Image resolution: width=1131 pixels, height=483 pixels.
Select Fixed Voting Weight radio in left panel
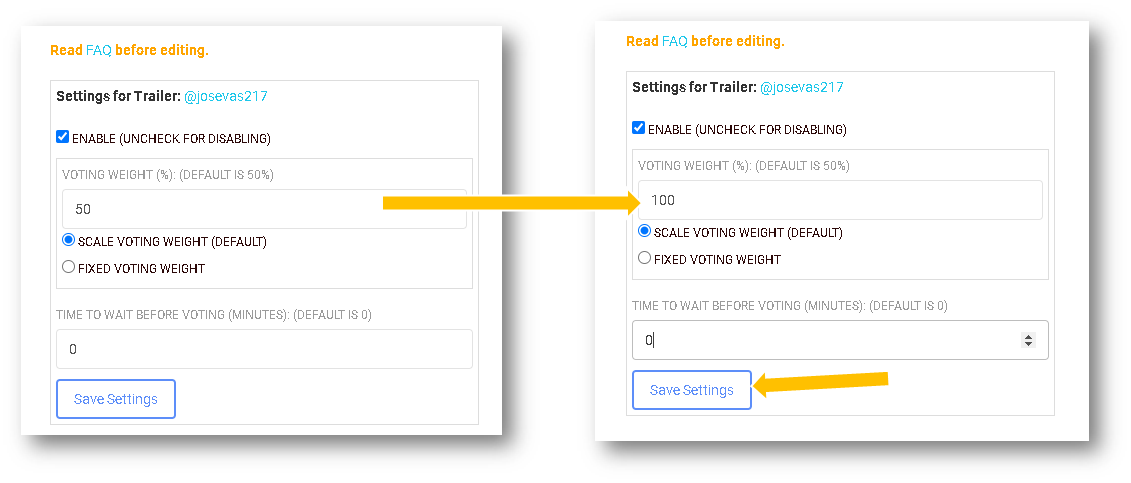(x=68, y=267)
